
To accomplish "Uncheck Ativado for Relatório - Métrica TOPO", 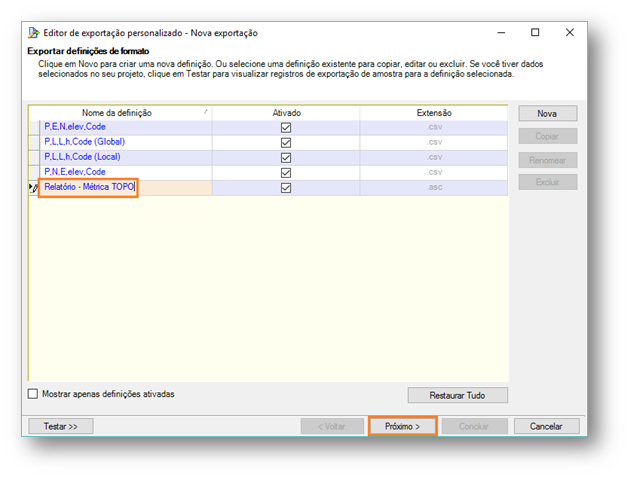I will pyautogui.click(x=286, y=188).
